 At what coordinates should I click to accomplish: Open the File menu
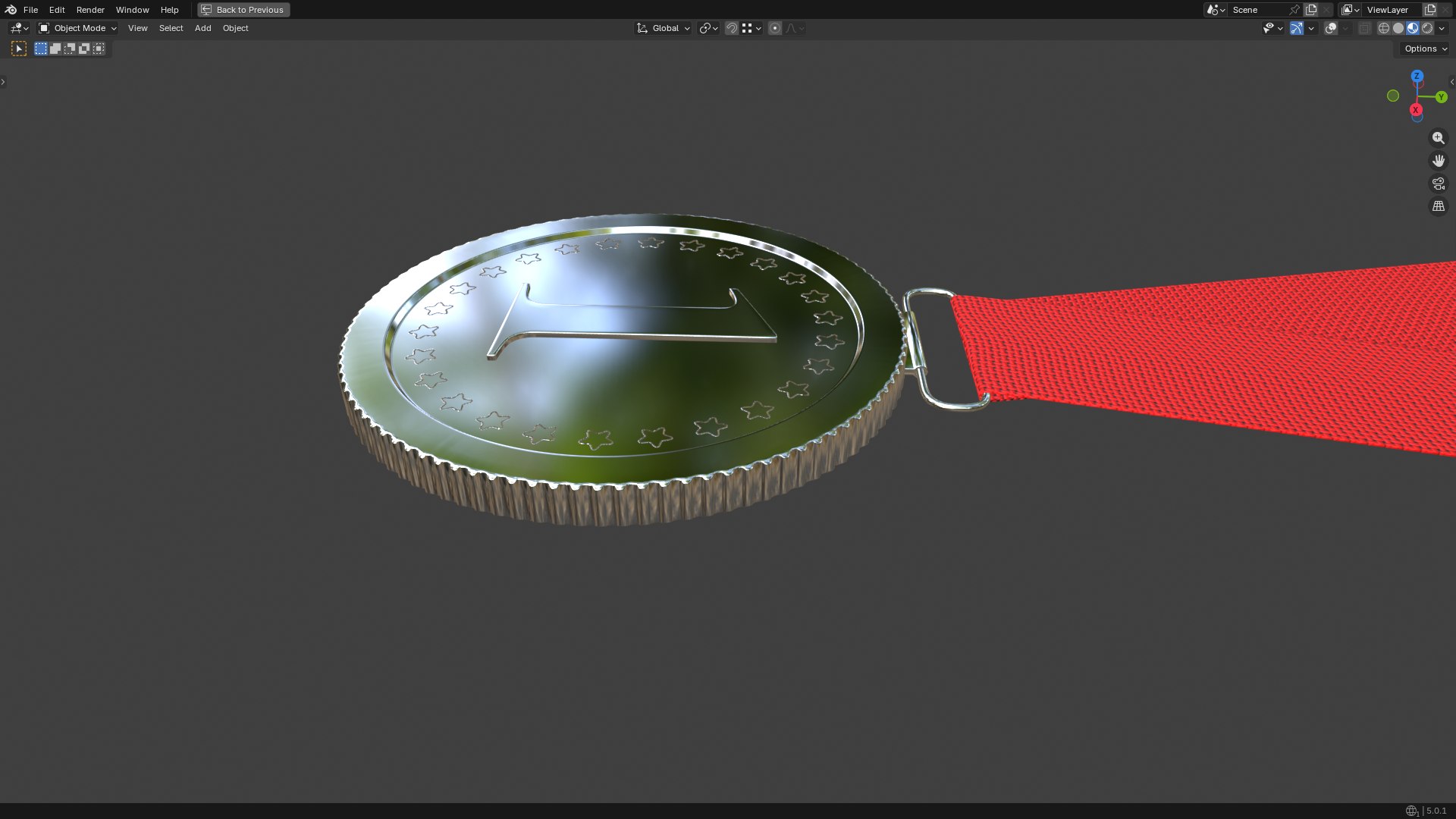pyautogui.click(x=30, y=10)
